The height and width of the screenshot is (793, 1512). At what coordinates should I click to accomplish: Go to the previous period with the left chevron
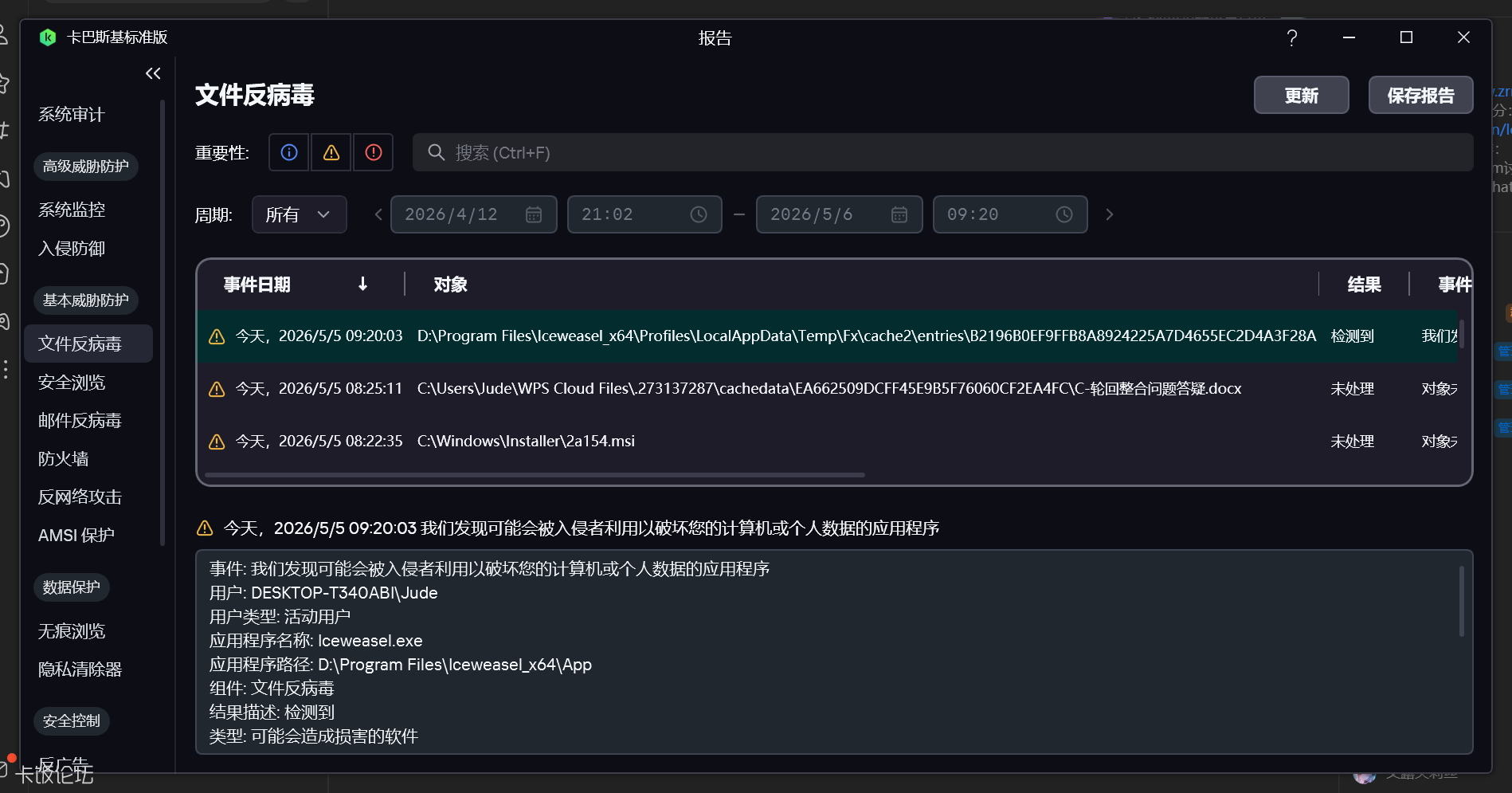coord(378,214)
